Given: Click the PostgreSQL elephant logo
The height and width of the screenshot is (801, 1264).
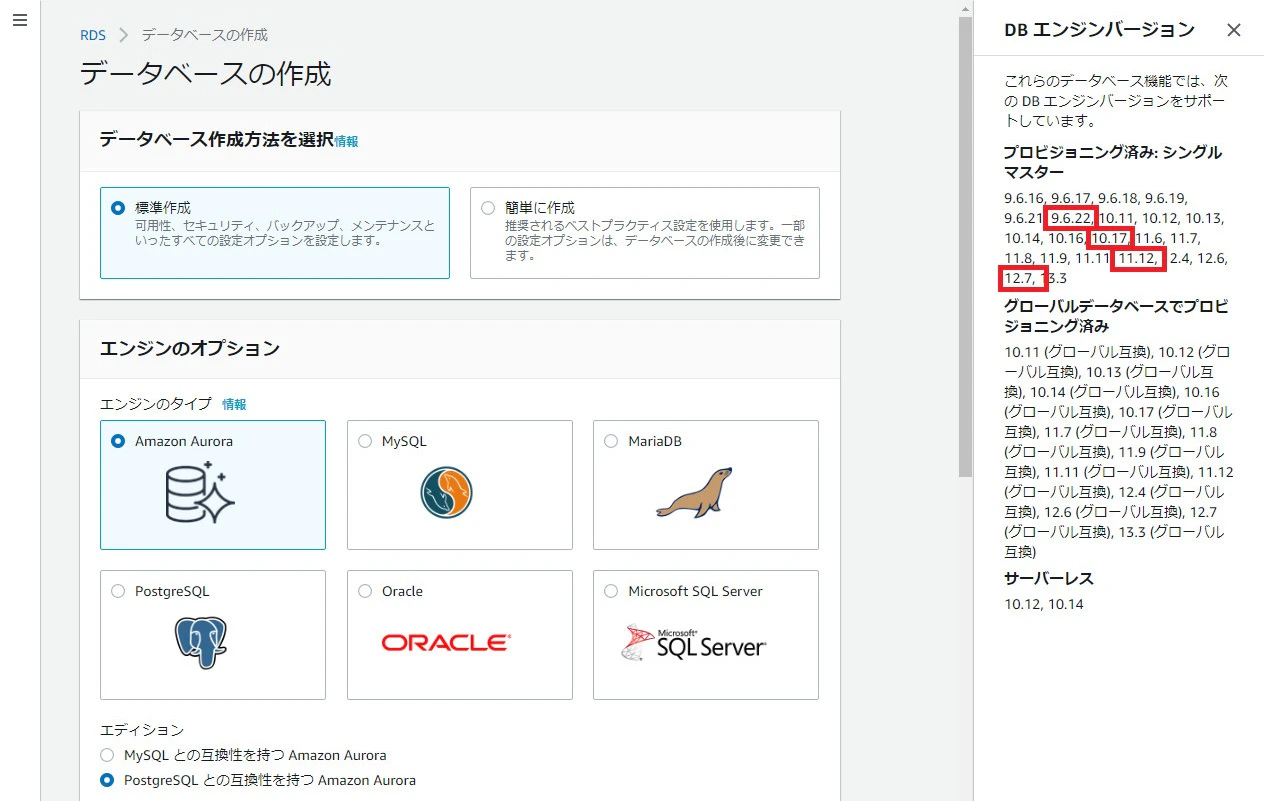Looking at the screenshot, I should [200, 643].
